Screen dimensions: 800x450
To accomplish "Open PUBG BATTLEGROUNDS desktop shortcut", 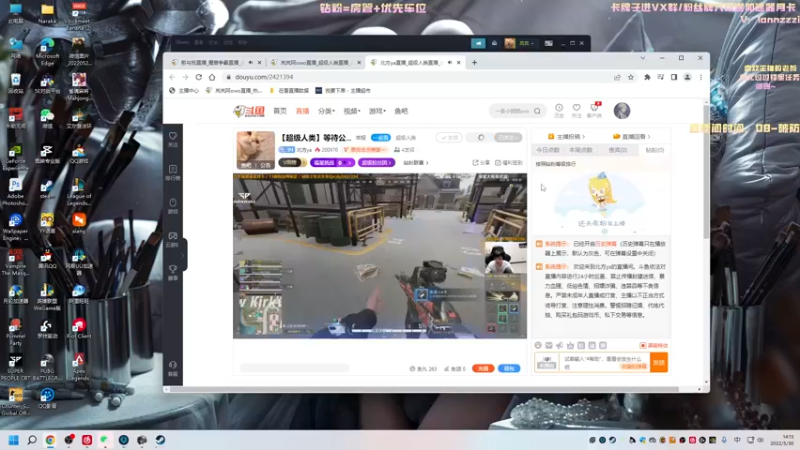I will (47, 367).
